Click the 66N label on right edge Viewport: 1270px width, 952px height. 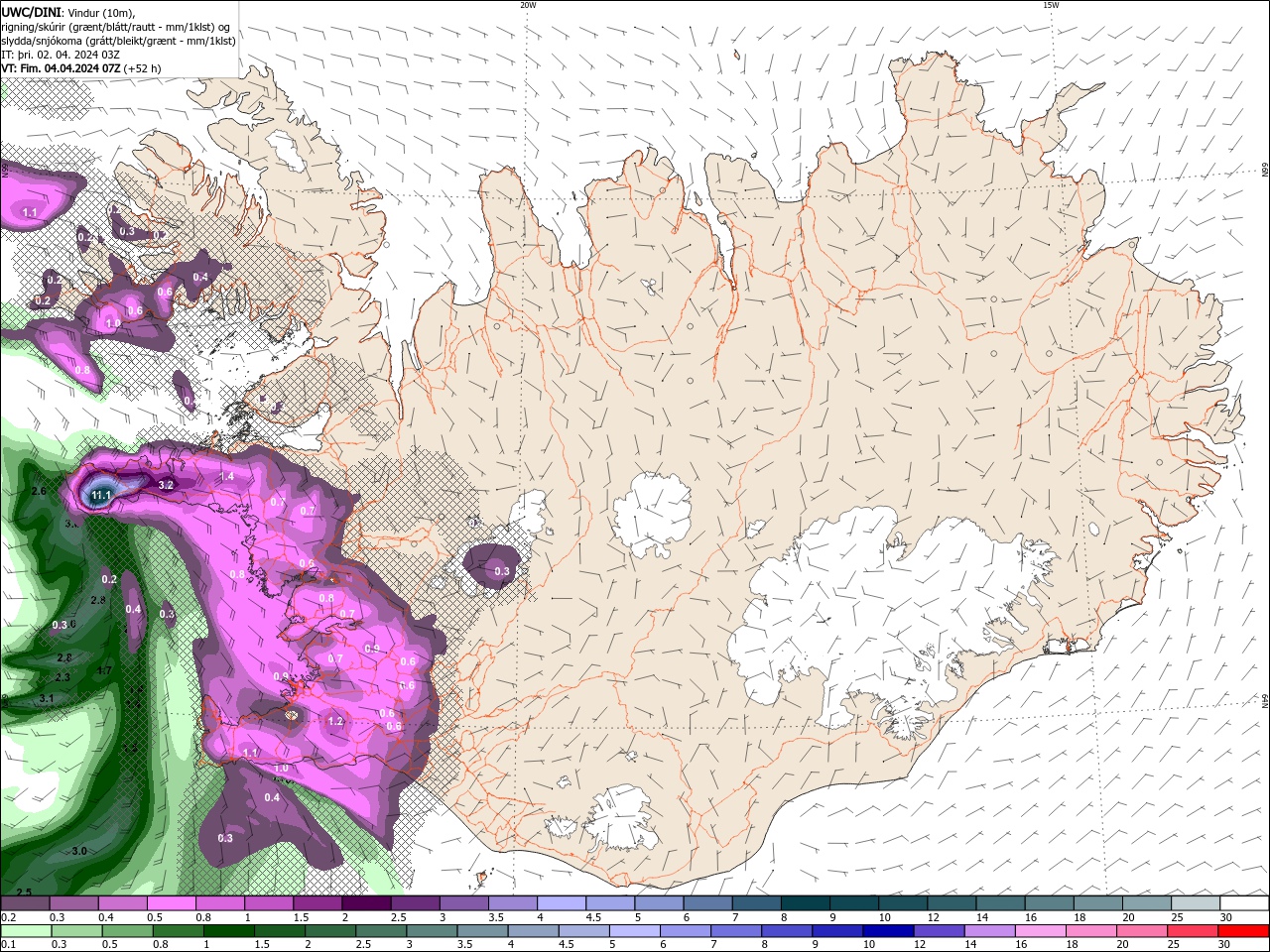coord(1265,173)
